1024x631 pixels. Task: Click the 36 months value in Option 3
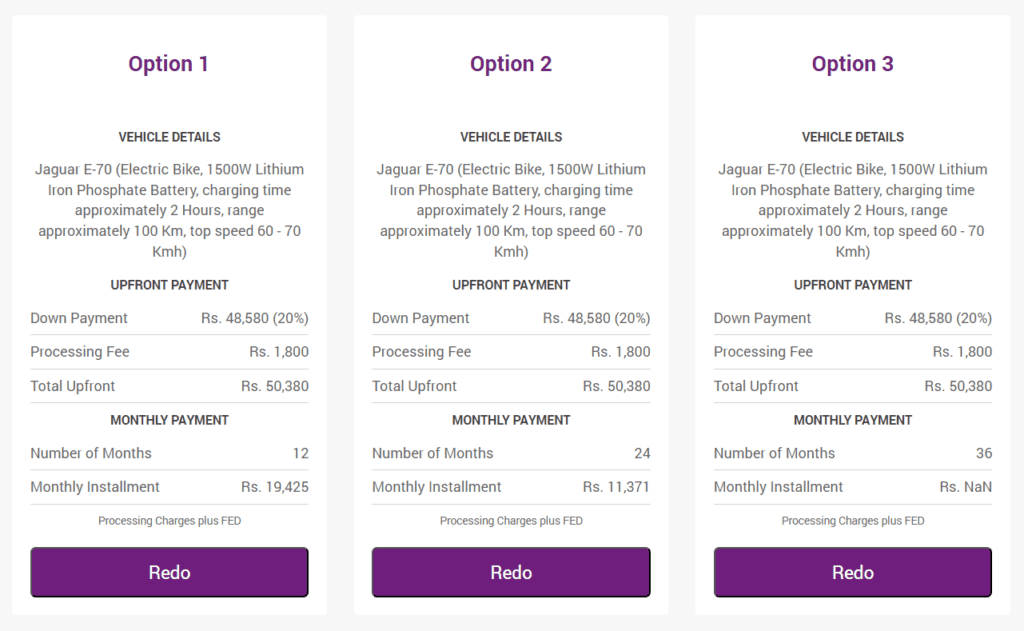point(984,453)
